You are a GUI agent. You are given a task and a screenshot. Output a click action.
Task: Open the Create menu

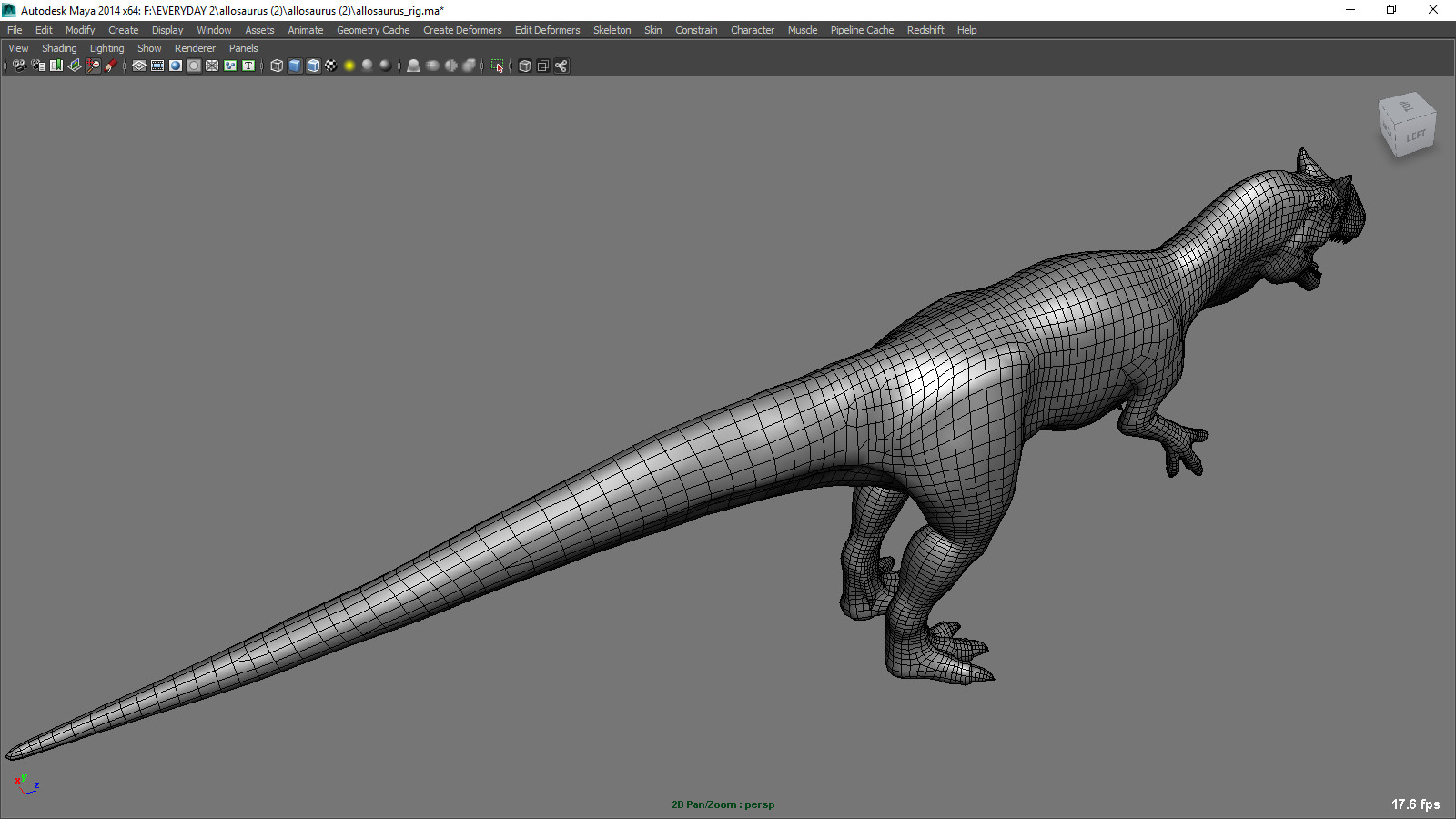[x=124, y=30]
